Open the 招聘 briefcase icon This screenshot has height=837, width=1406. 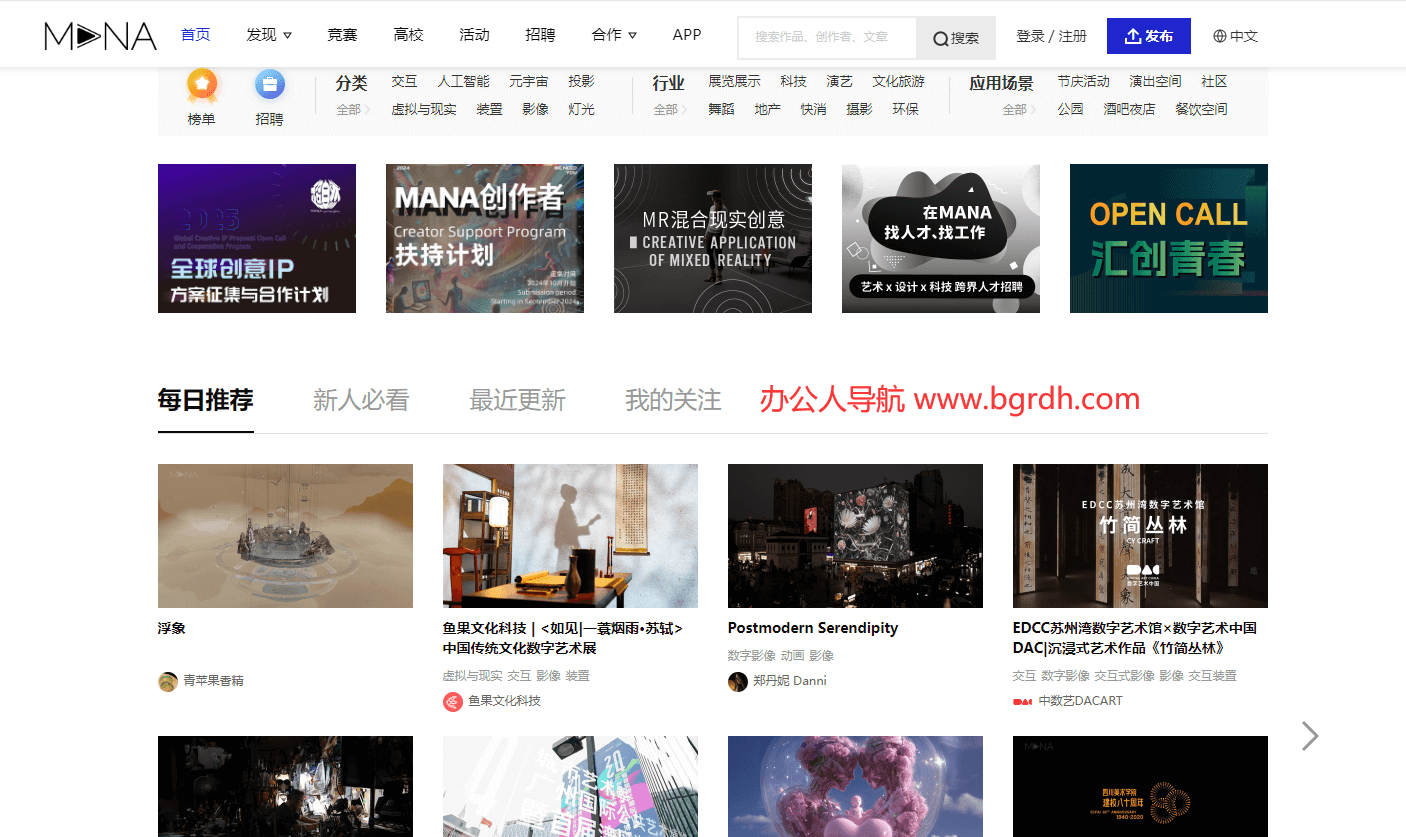[269, 86]
